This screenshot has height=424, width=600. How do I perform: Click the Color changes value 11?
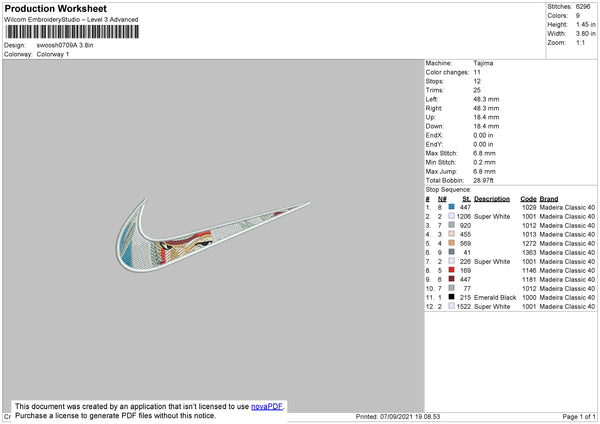pos(477,72)
